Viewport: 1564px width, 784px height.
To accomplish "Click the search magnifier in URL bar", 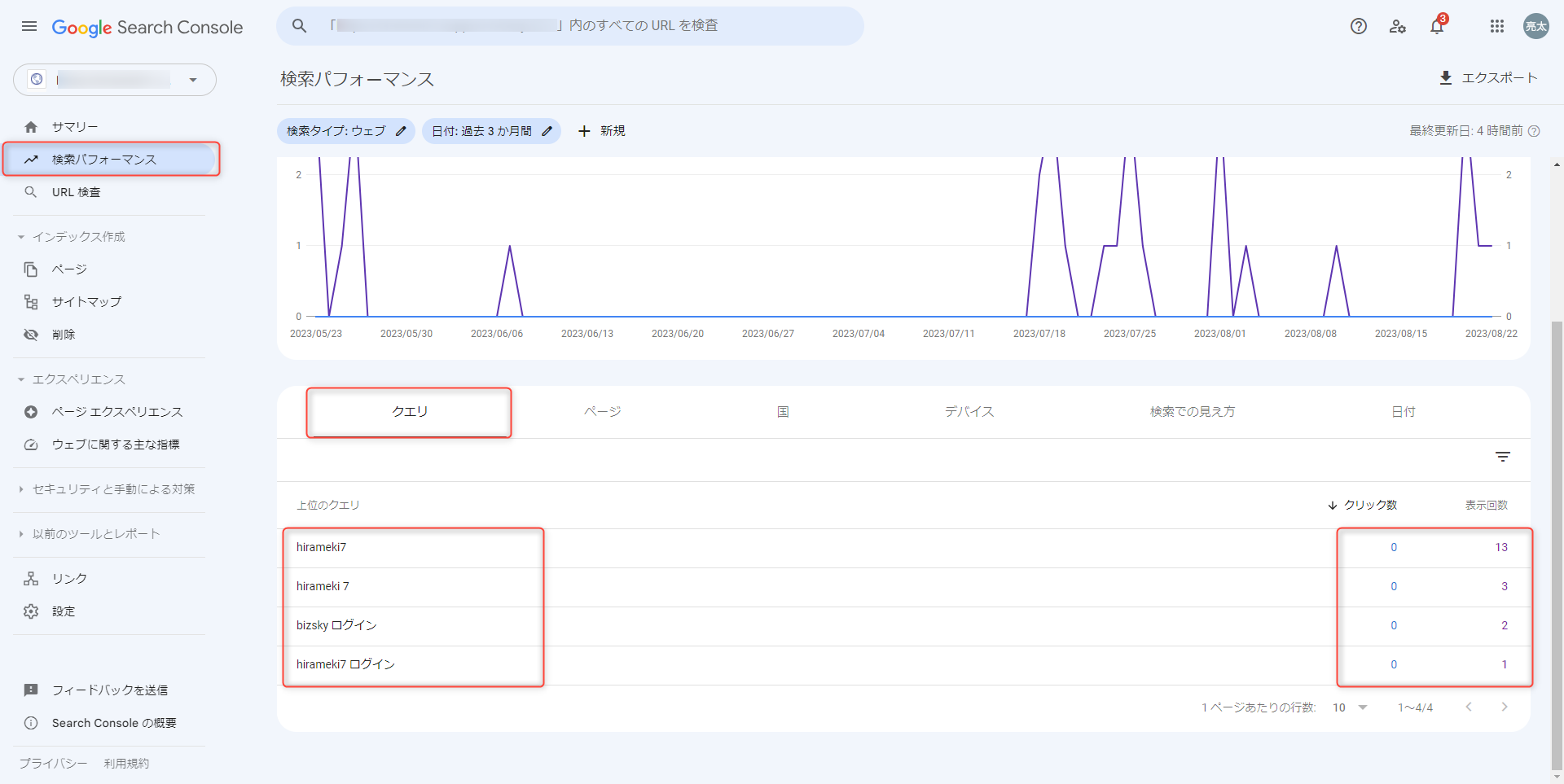I will point(300,26).
